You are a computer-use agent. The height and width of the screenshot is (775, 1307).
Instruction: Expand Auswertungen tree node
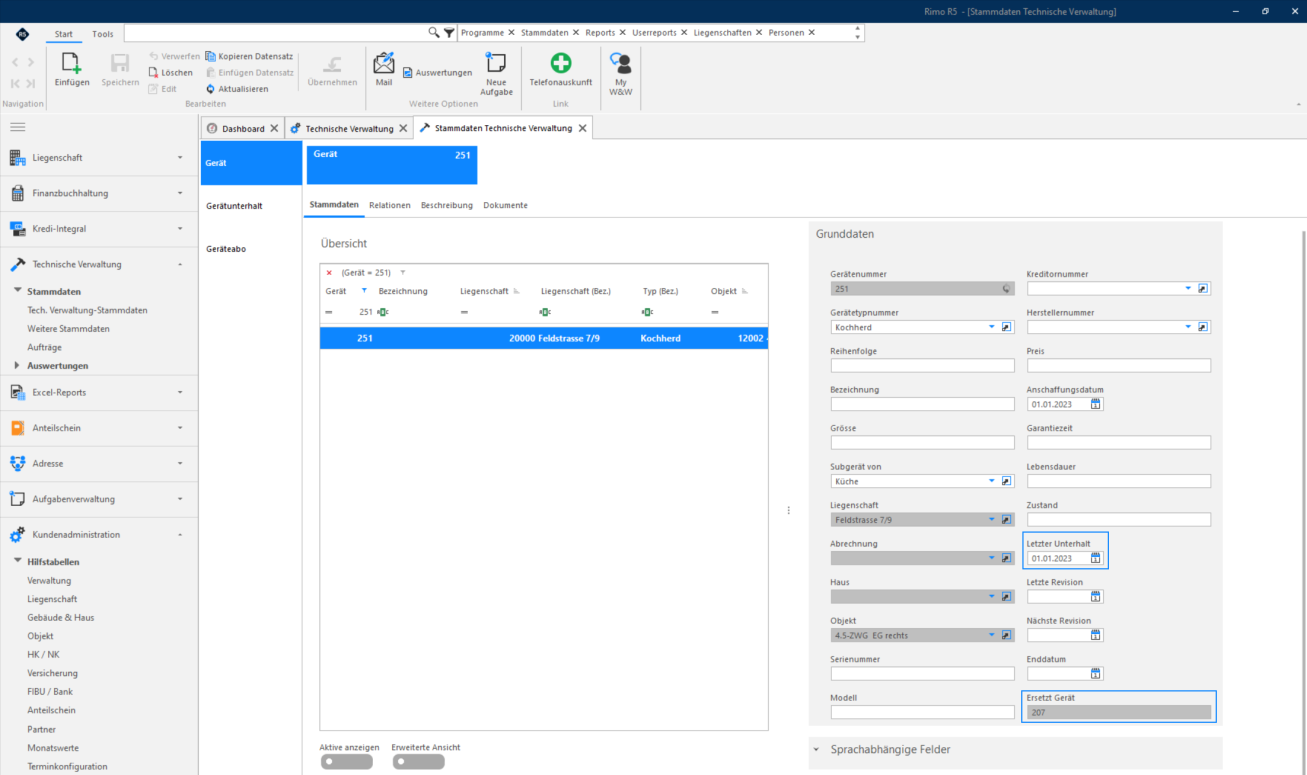click(x=17, y=366)
